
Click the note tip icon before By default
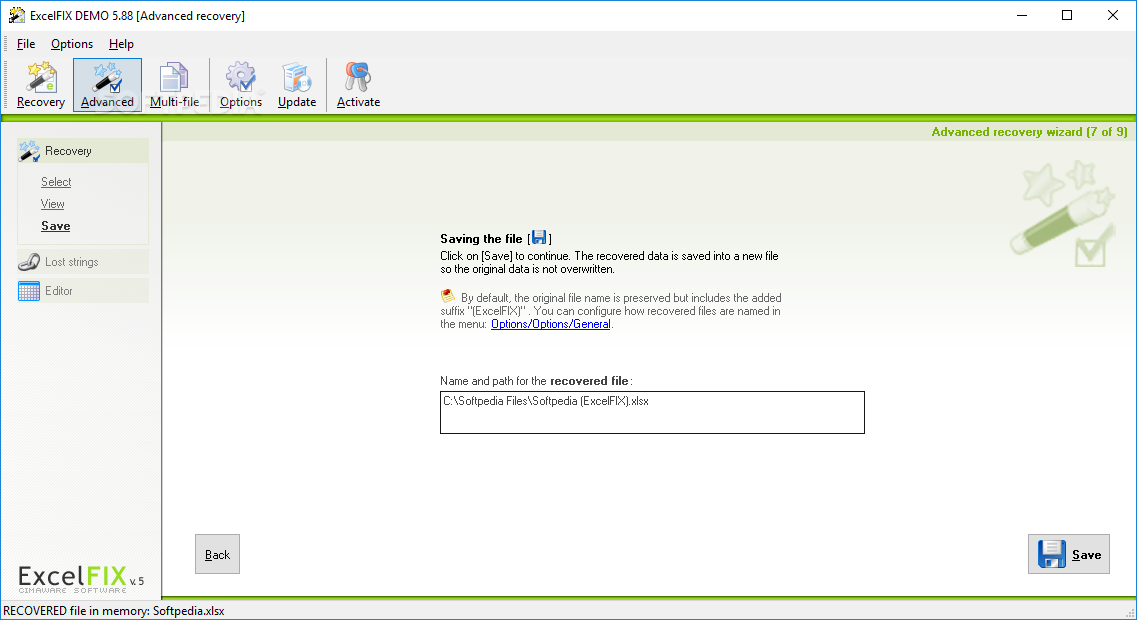(x=447, y=296)
